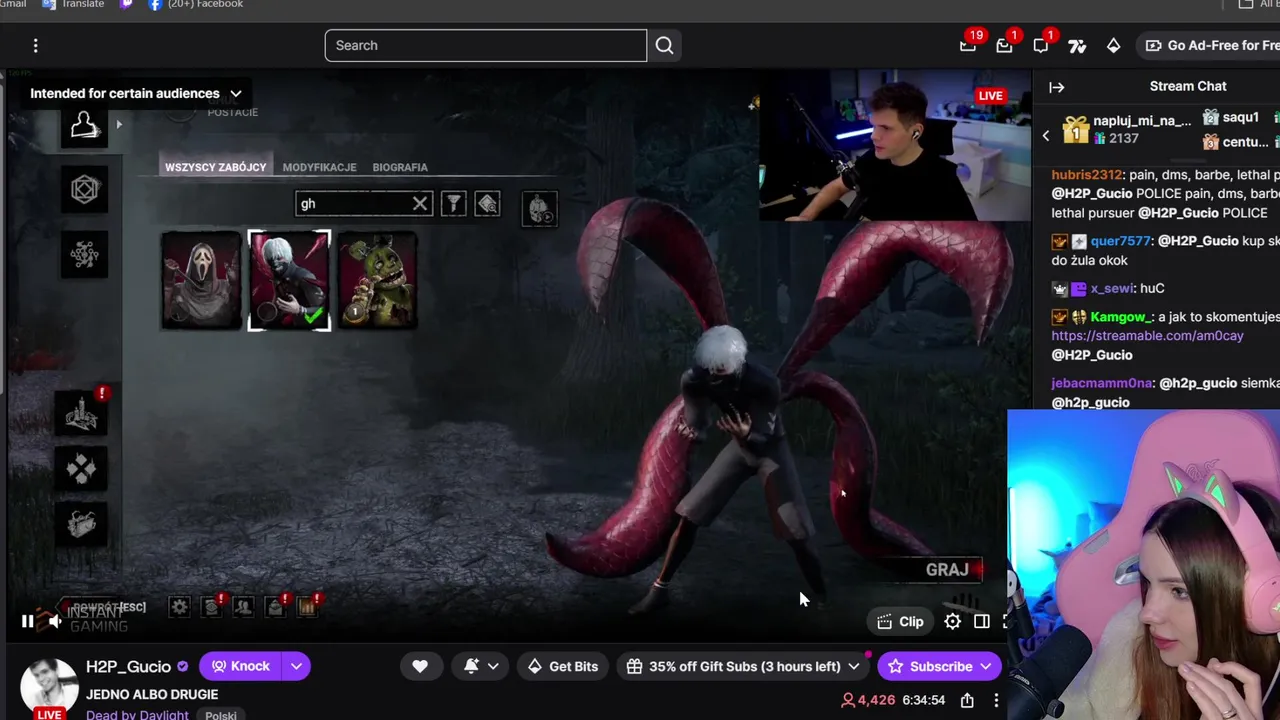Image resolution: width=1280 pixels, height=720 pixels.
Task: Click the Polski language tag
Action: pos(221,715)
